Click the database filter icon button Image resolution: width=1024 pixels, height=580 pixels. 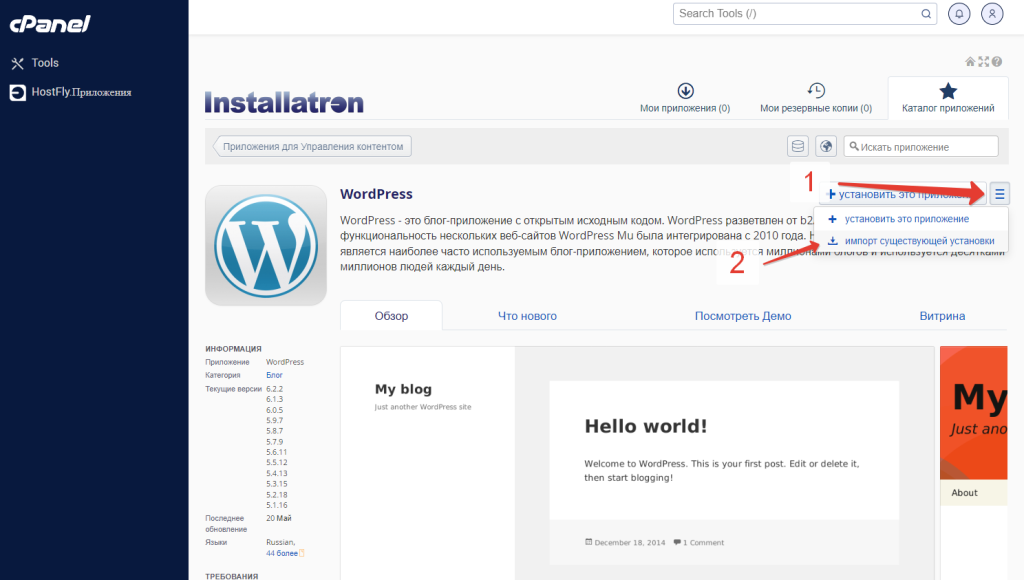pos(797,146)
